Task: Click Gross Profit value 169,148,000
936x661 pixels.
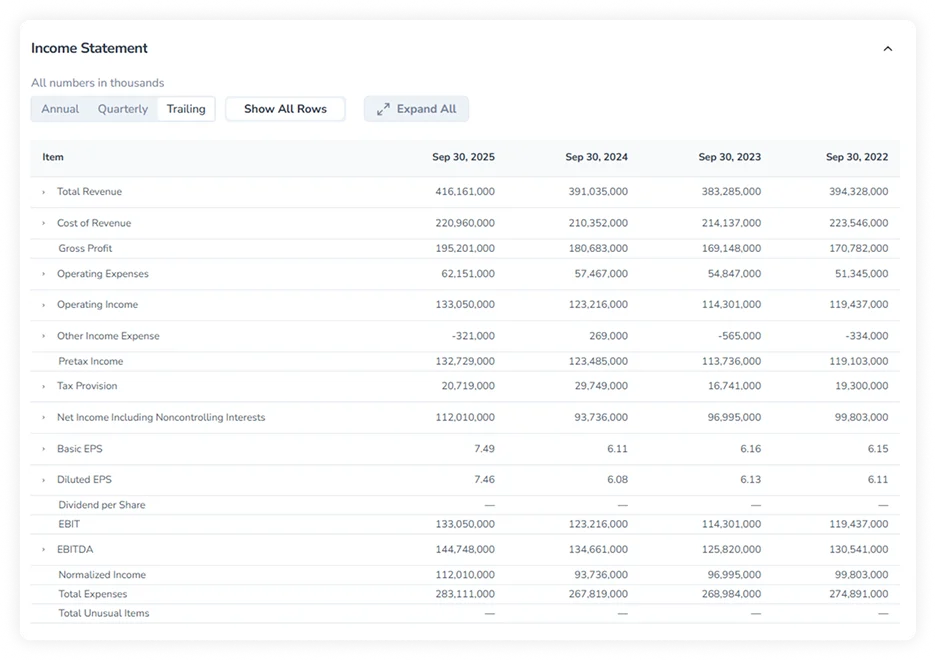Action: pos(731,248)
